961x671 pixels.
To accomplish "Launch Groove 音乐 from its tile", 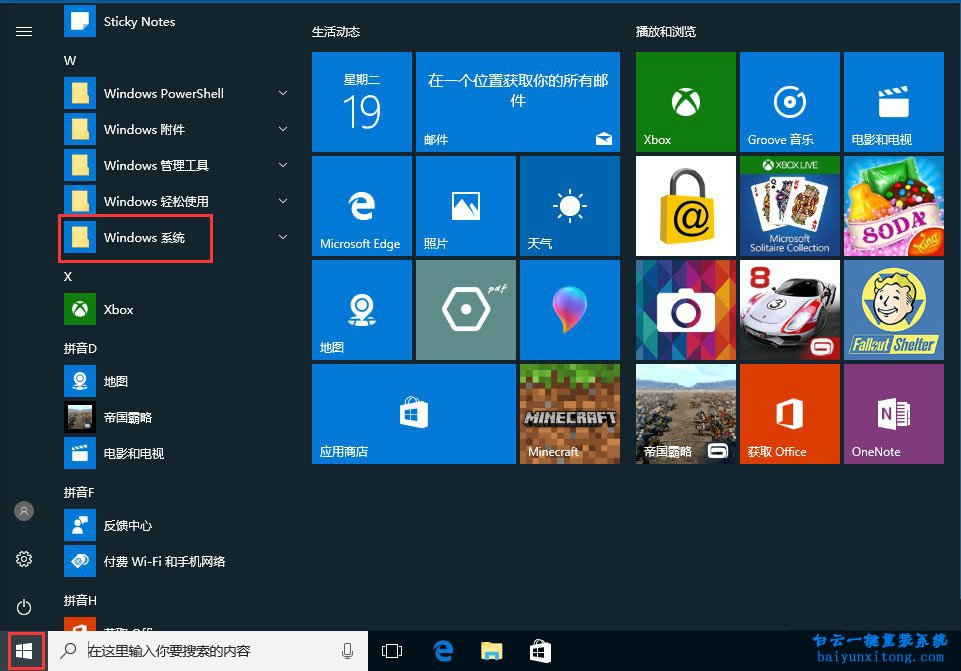I will 789,101.
